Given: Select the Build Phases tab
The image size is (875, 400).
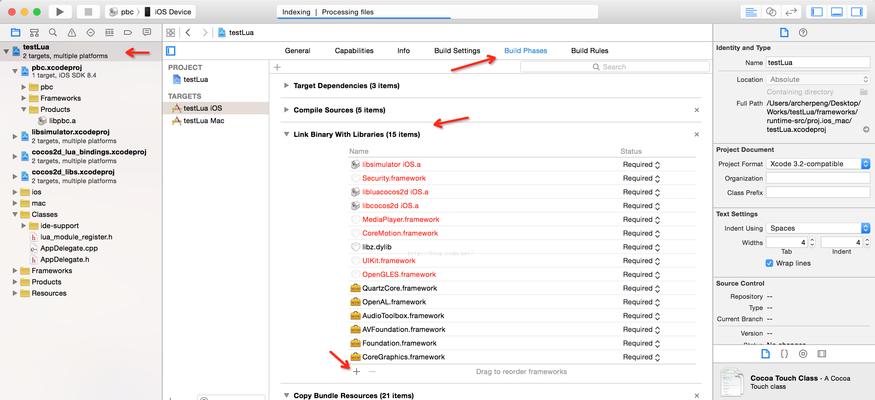Looking at the screenshot, I should click(526, 51).
